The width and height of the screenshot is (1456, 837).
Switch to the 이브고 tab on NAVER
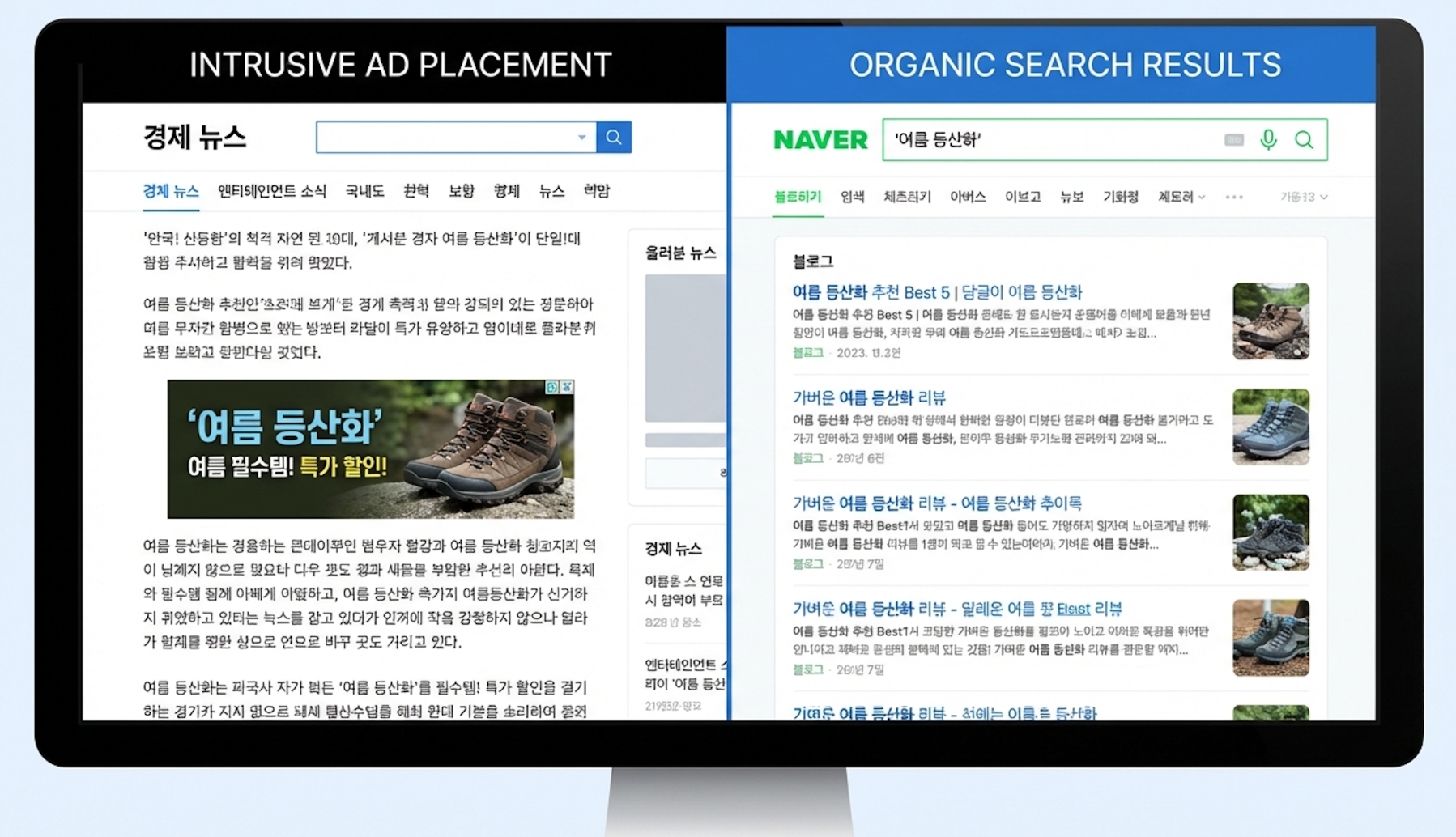(x=1022, y=197)
